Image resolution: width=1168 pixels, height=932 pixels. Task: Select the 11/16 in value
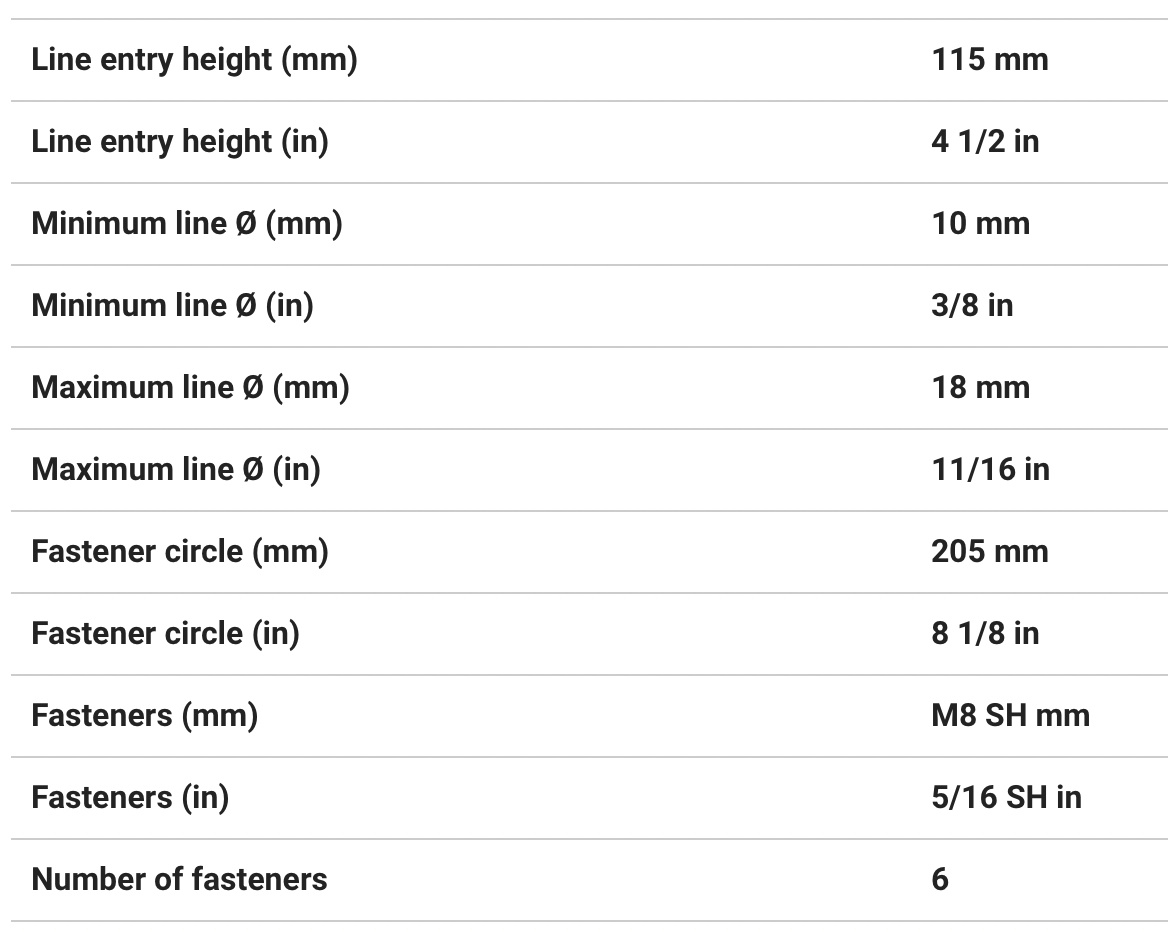pyautogui.click(x=990, y=470)
